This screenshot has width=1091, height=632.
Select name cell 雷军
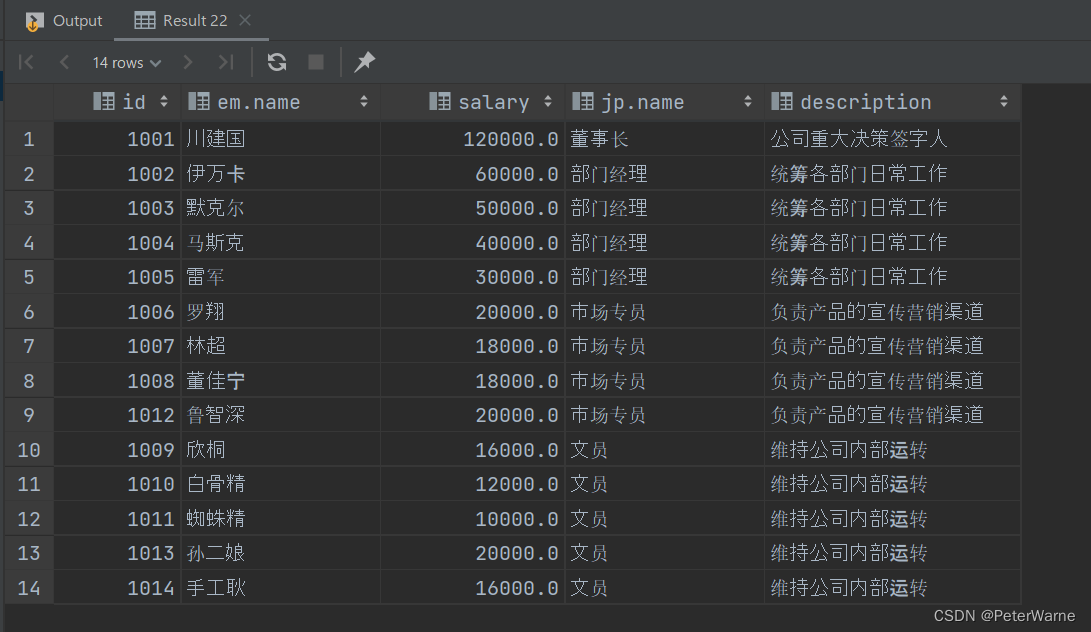pos(280,277)
